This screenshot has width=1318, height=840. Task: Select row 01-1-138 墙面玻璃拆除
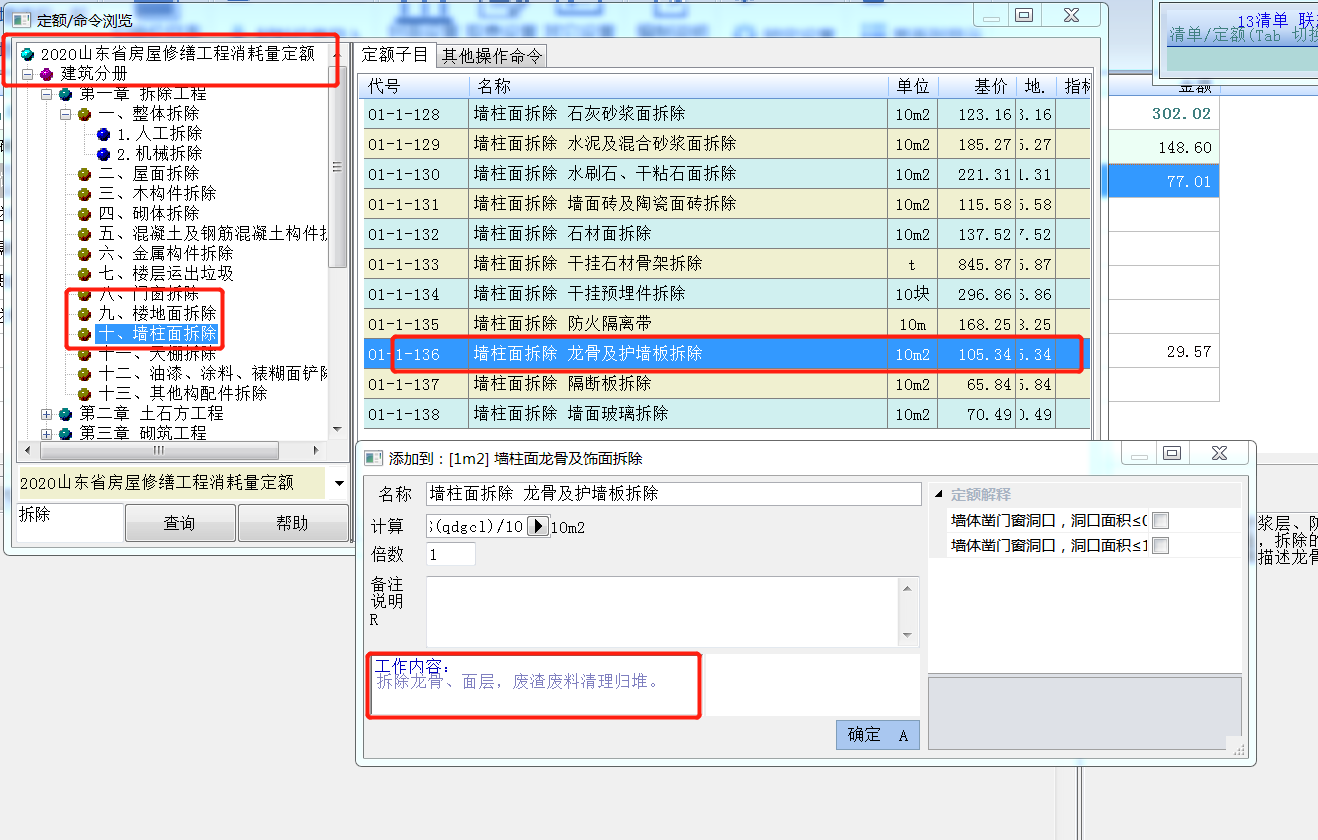coord(726,414)
